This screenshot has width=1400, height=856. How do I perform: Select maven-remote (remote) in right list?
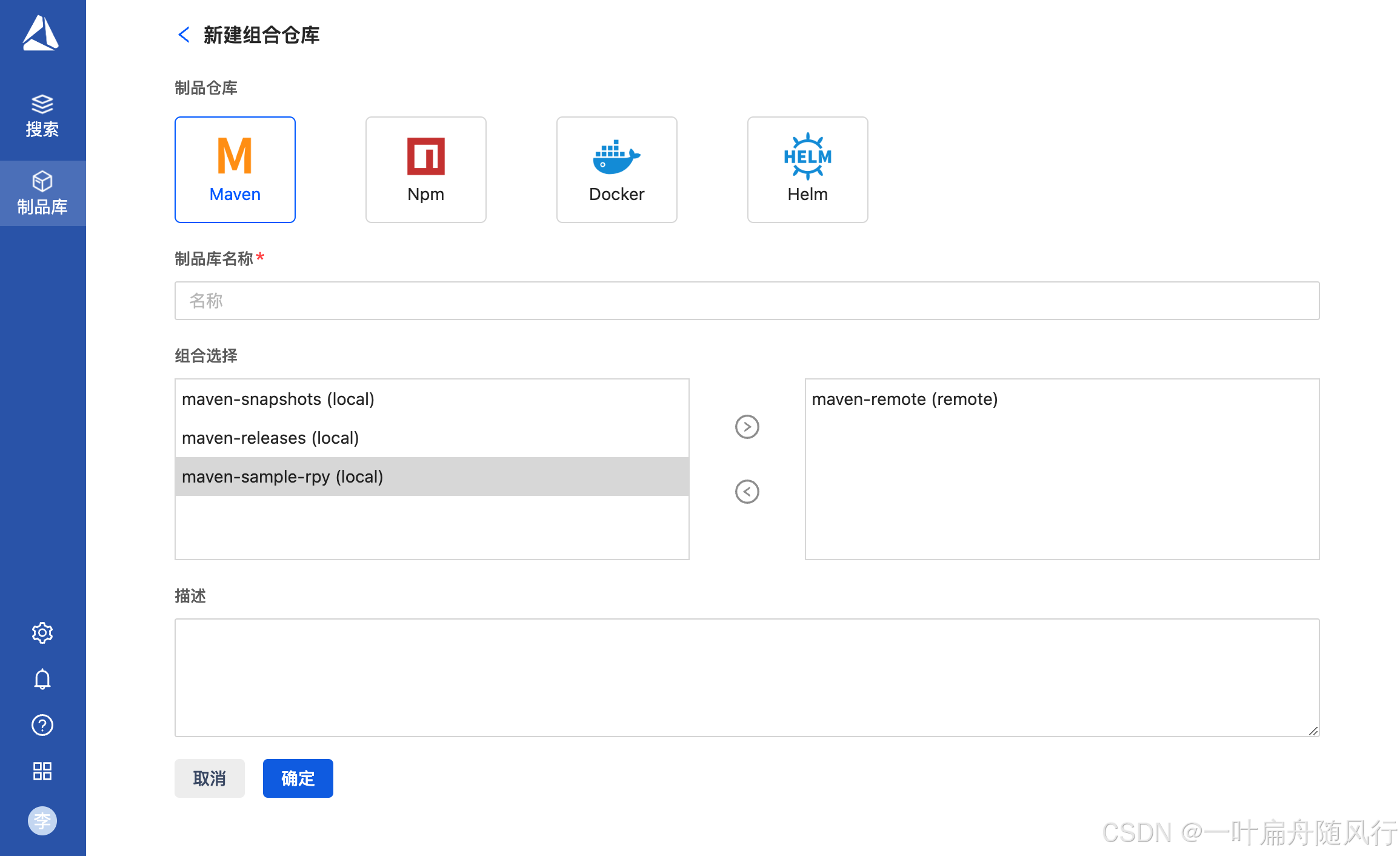click(1062, 399)
